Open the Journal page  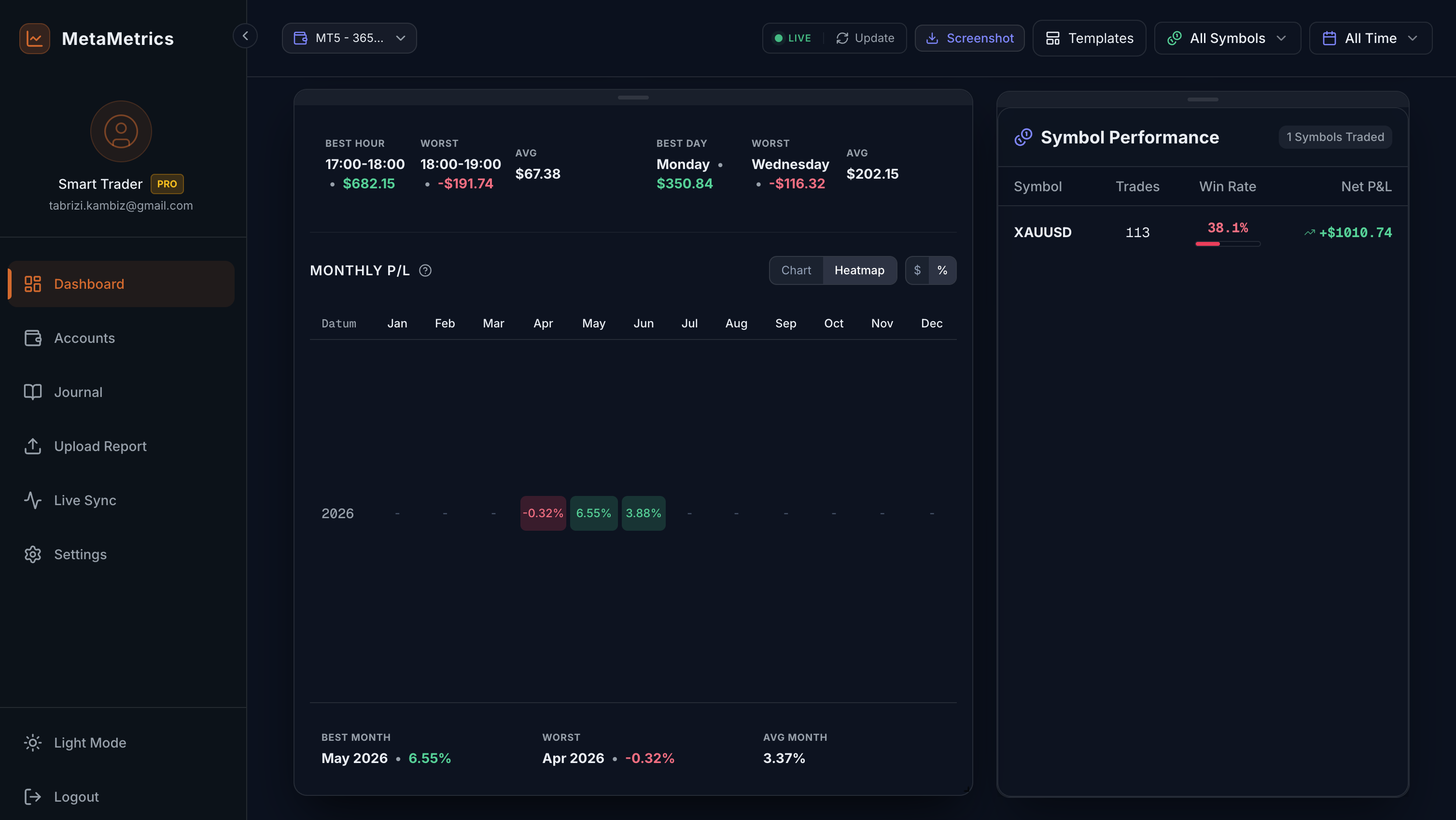[x=121, y=392]
